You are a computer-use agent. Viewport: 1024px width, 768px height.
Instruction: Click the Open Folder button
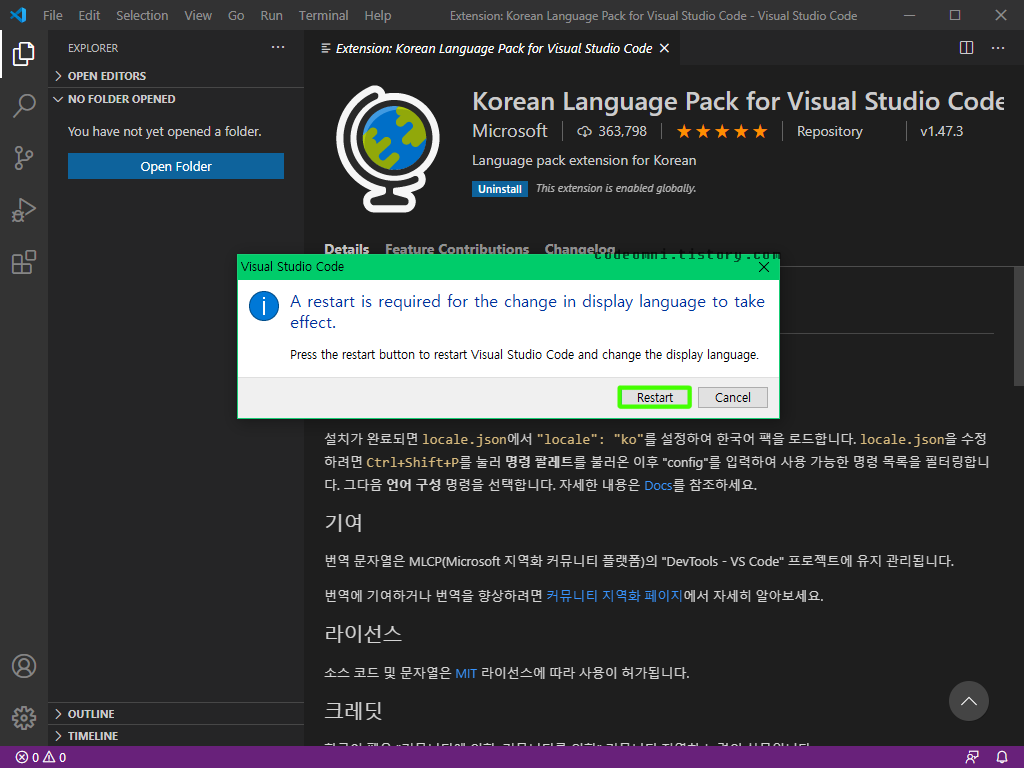(x=176, y=166)
